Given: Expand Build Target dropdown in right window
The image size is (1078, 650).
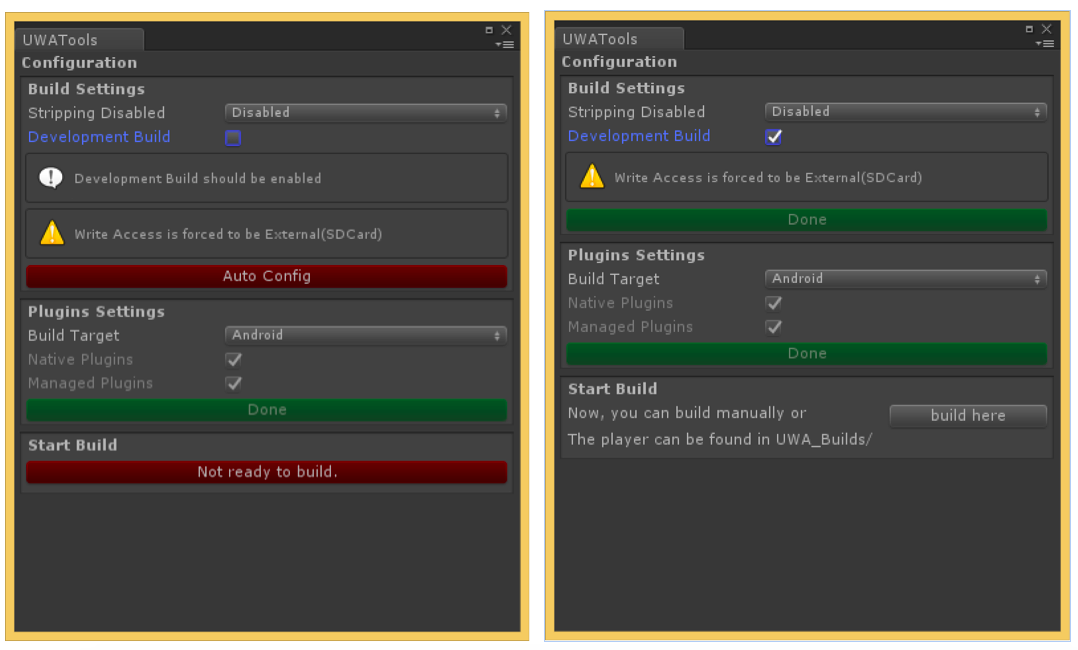Looking at the screenshot, I should click(905, 279).
